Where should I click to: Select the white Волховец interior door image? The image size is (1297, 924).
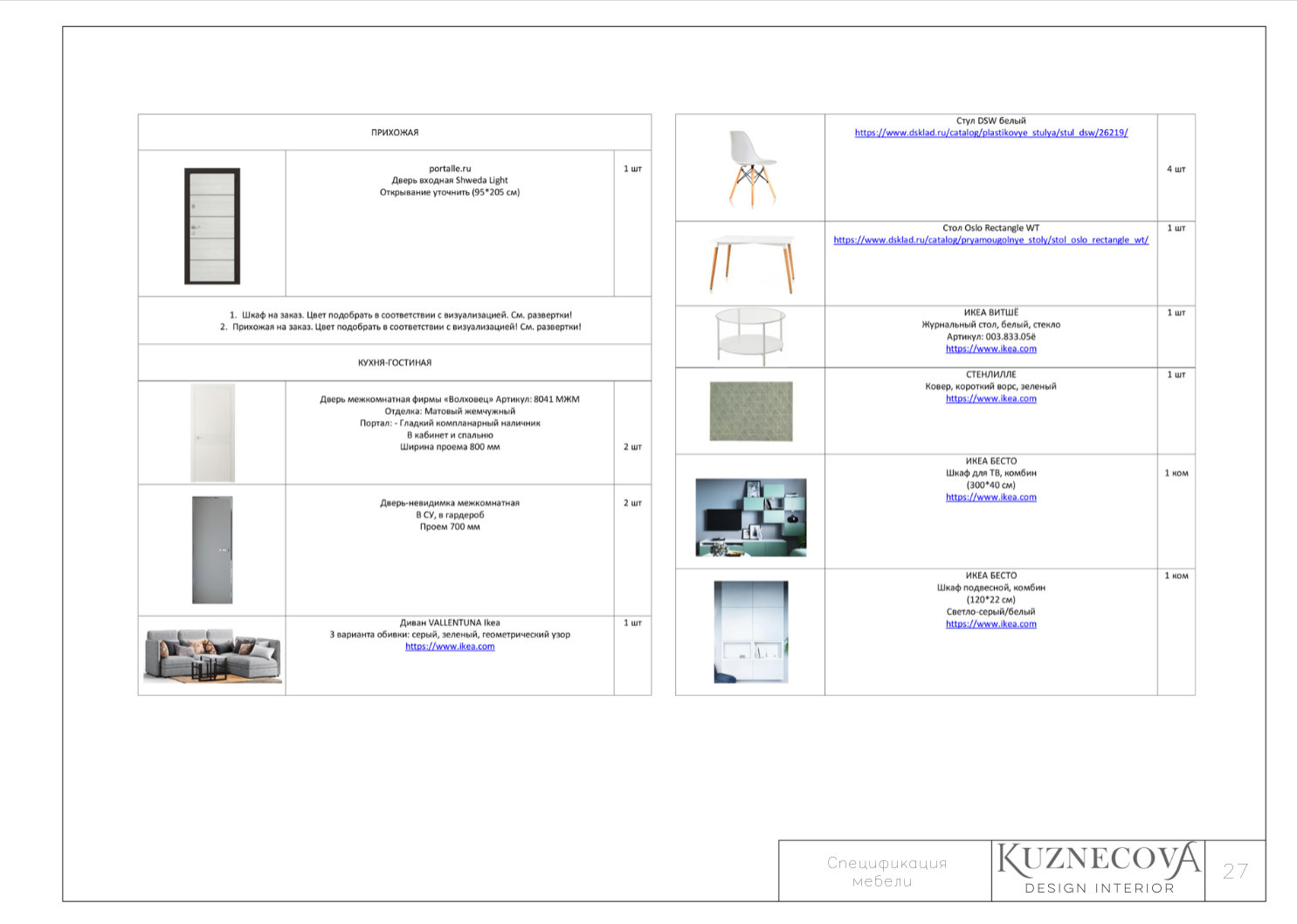point(213,433)
